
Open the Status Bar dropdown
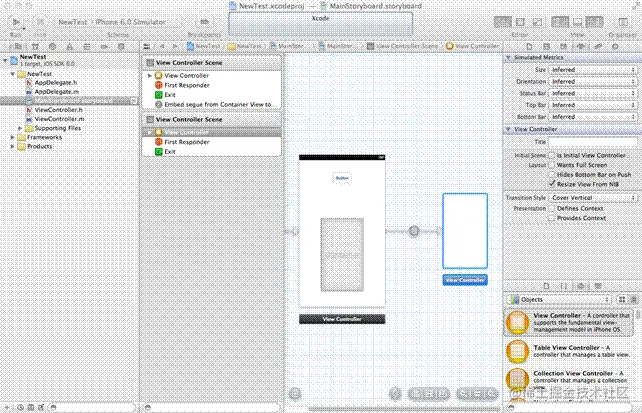click(592, 93)
